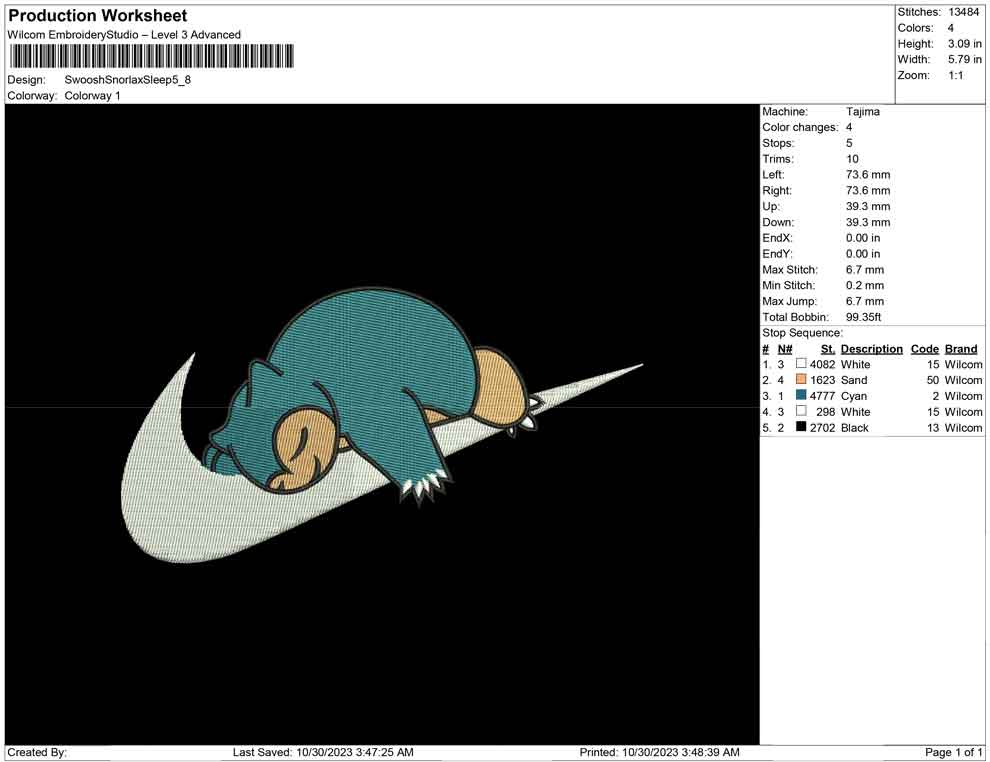Select the design name SwooshSnorlaxSleep5_8
This screenshot has height=762, width=990.
coord(127,80)
